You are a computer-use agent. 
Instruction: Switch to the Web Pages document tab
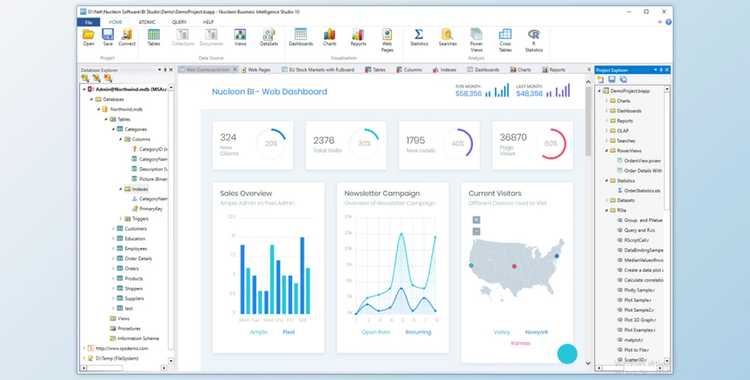tap(256, 70)
